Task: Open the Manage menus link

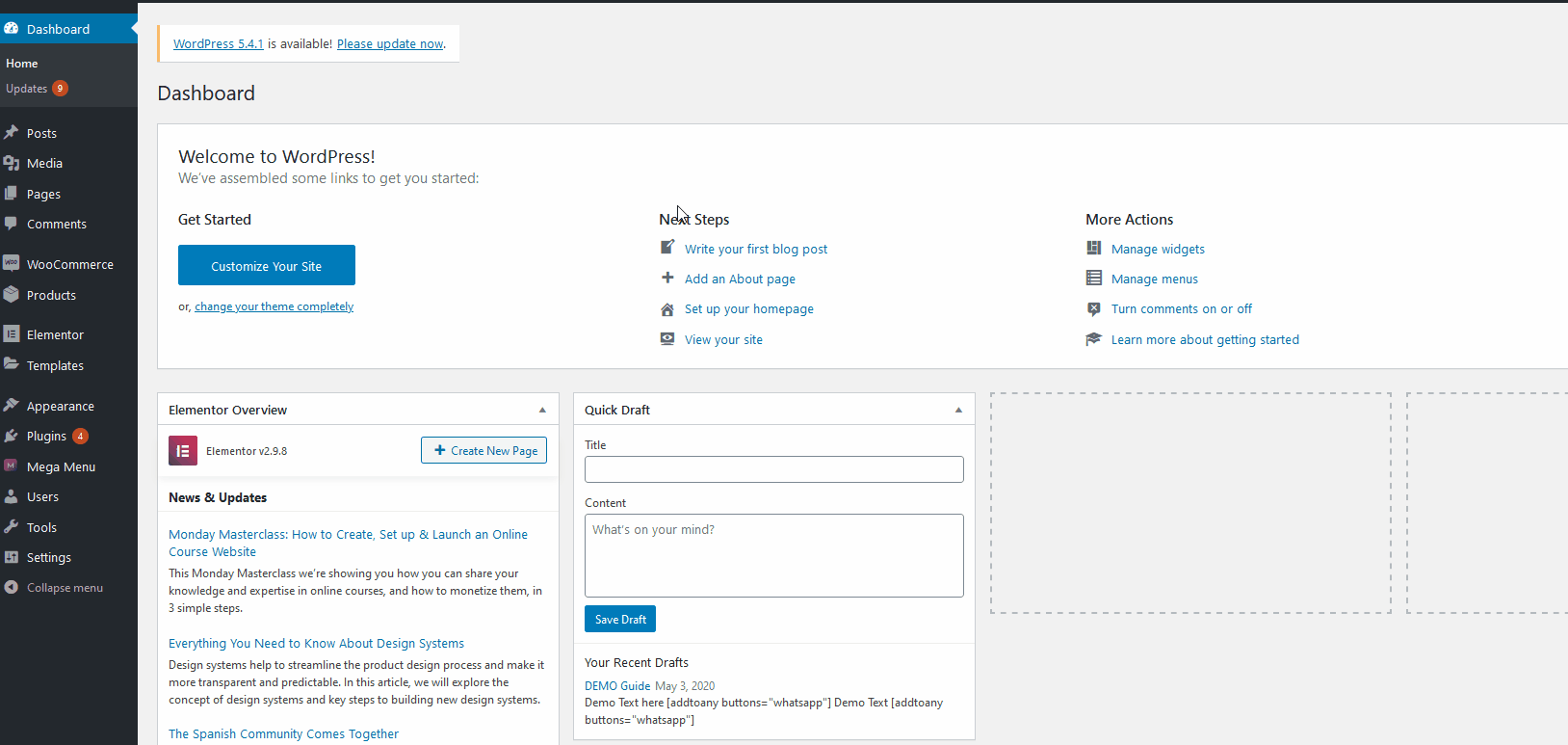Action: point(1155,279)
